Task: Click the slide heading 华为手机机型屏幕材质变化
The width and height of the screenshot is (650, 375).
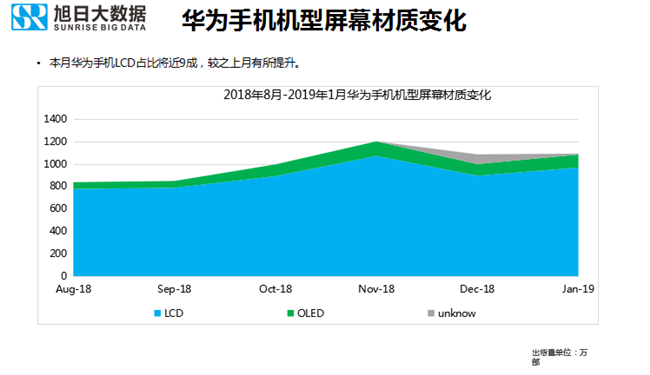Action: (x=324, y=20)
